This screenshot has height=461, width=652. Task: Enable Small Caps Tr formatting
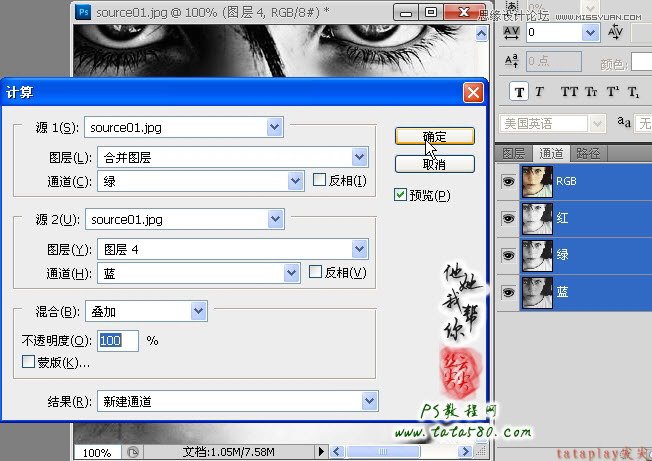click(x=591, y=92)
